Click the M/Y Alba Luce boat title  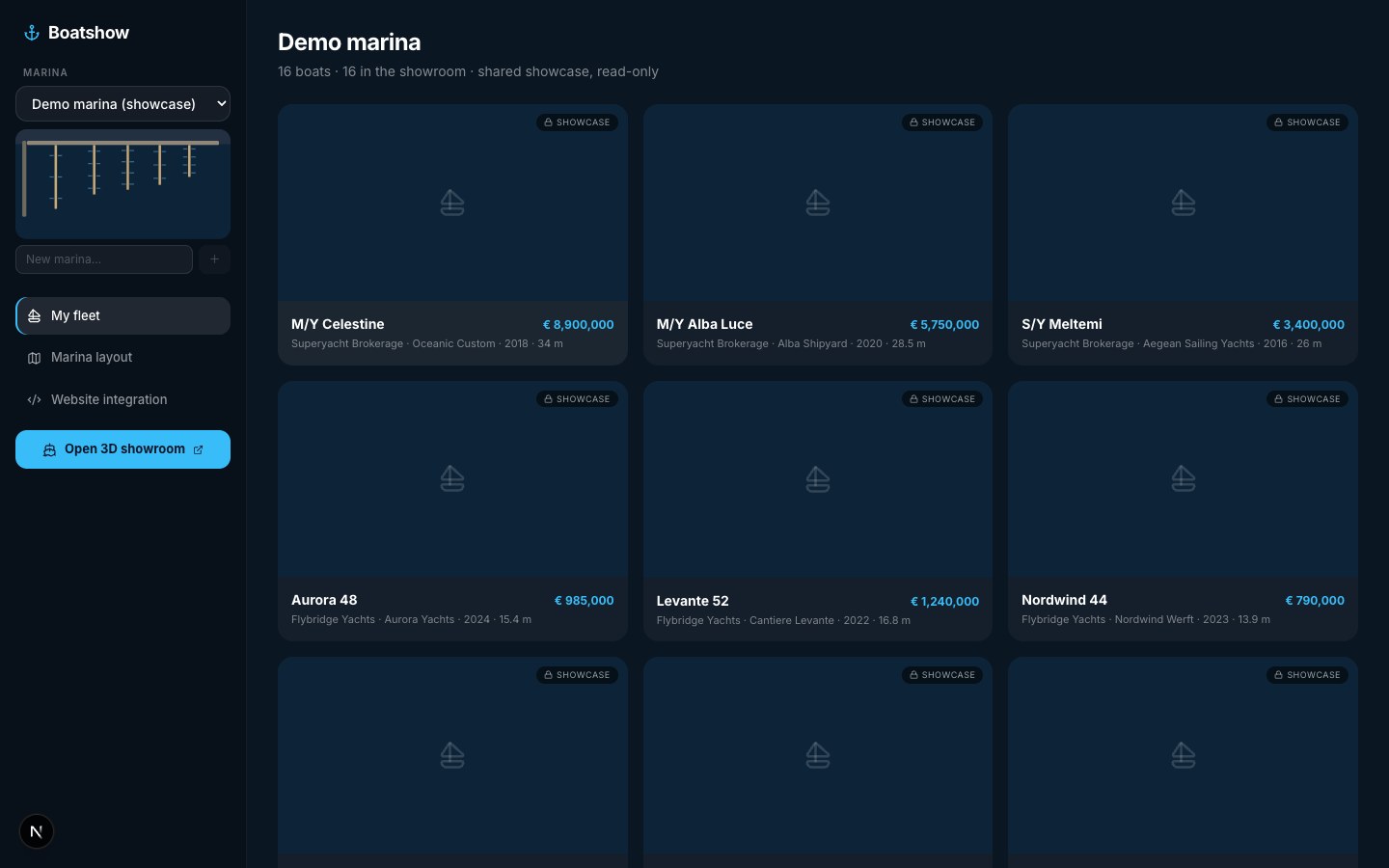point(704,324)
